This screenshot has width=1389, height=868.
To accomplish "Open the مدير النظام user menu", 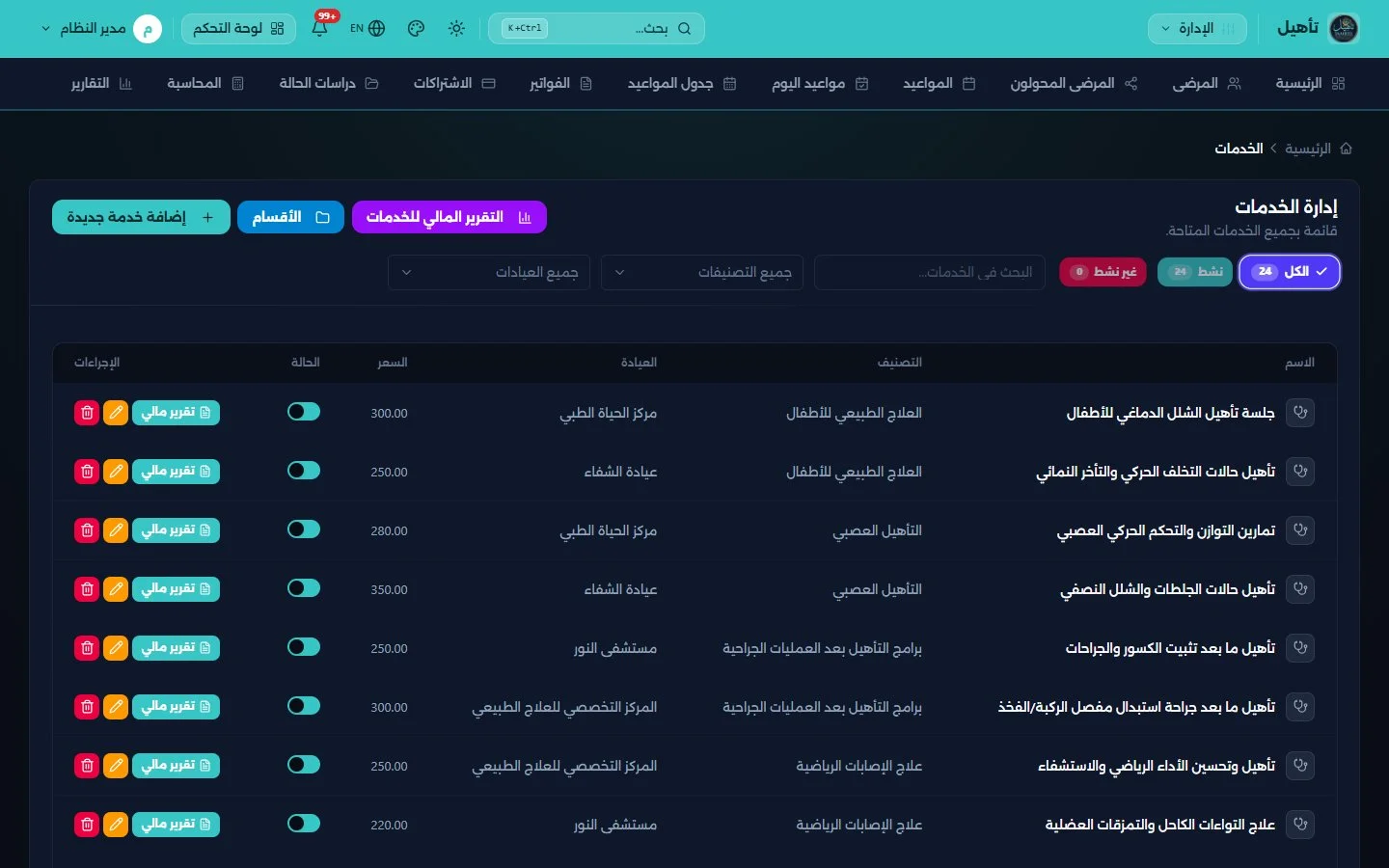I will (101, 29).
